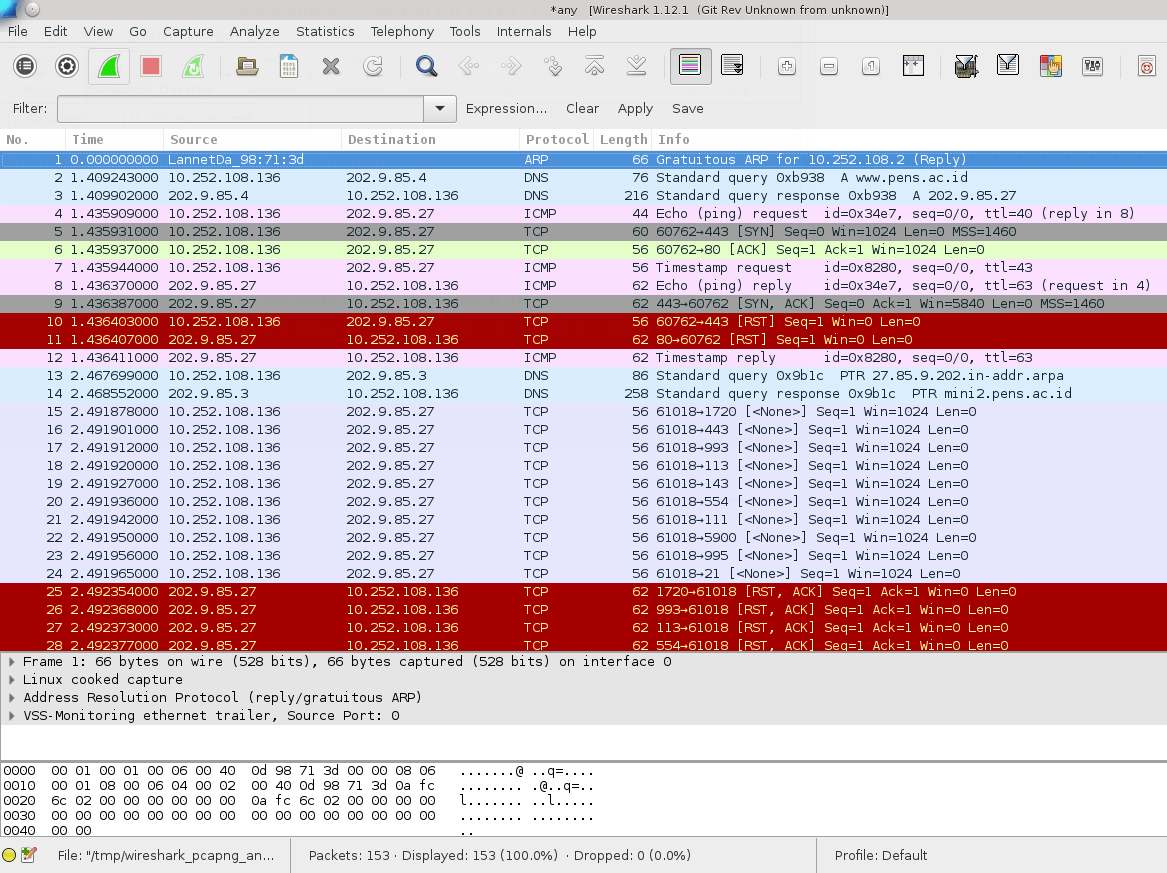Viewport: 1167px width, 873px height.
Task: Go to specific packet number icon
Action: pyautogui.click(x=553, y=66)
